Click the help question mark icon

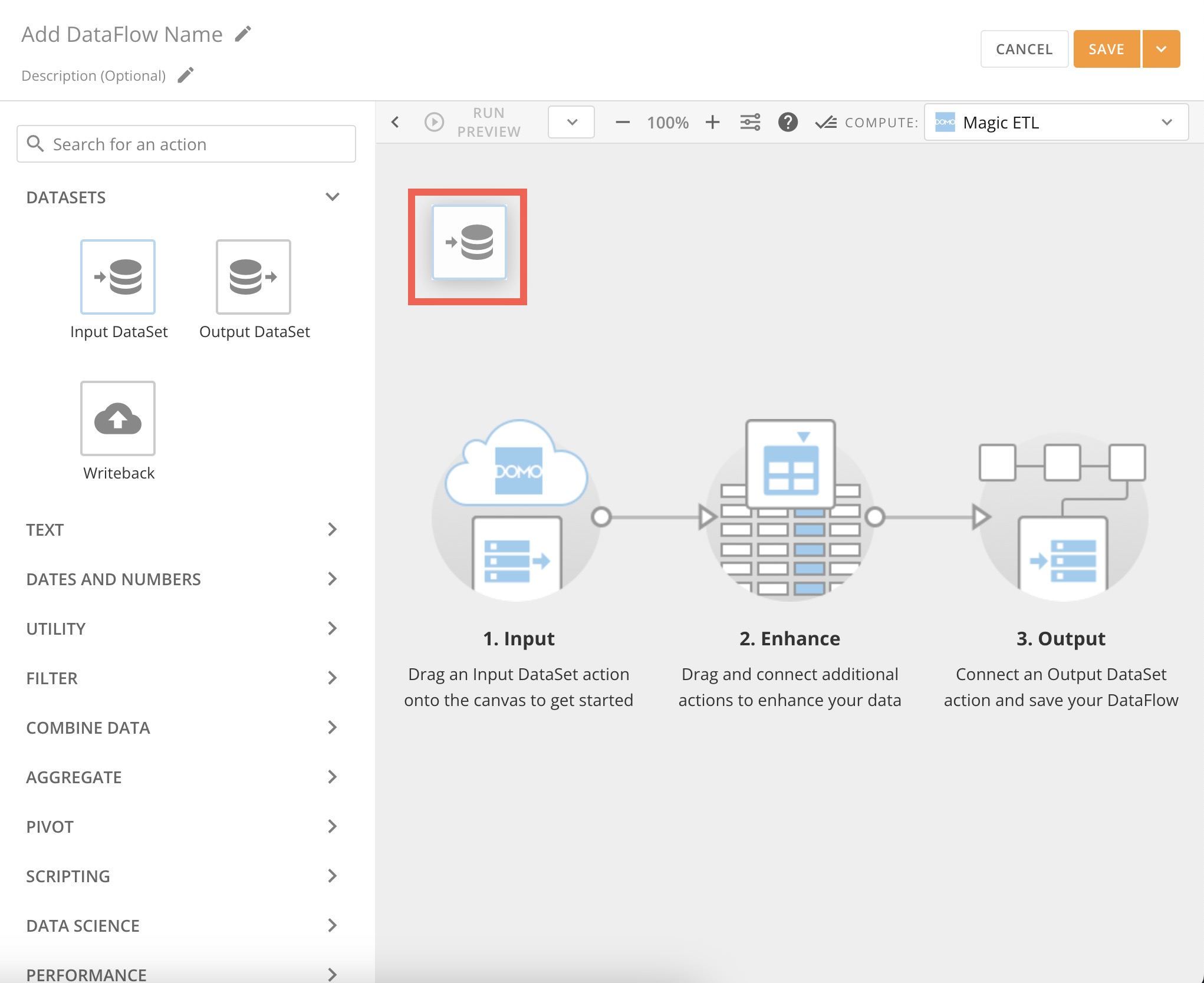(788, 122)
